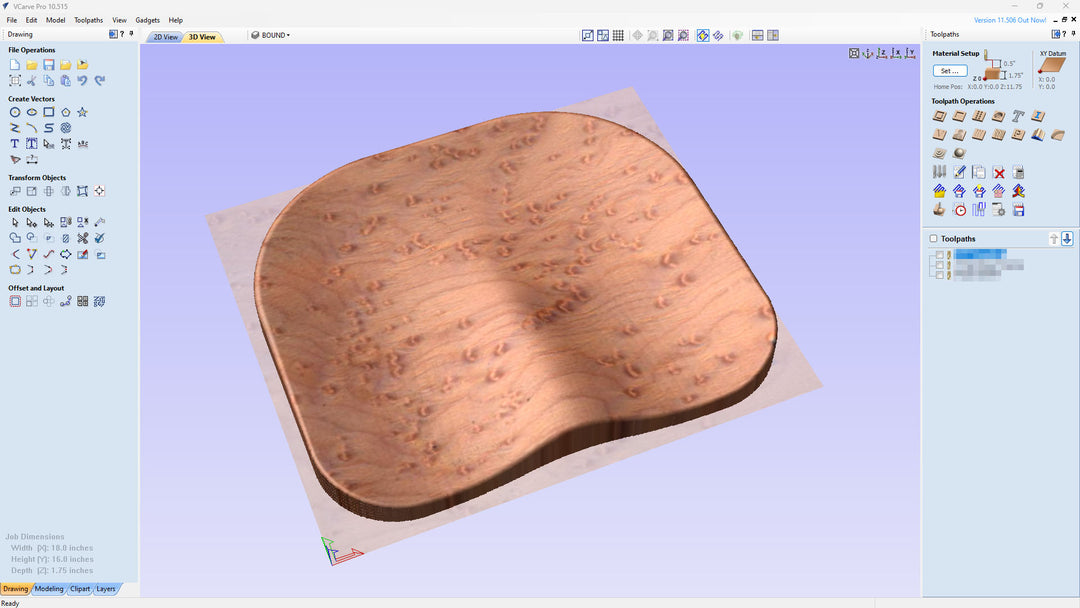Viewport: 1080px width, 608px height.
Task: Select the Draw Text tool
Action: point(15,144)
